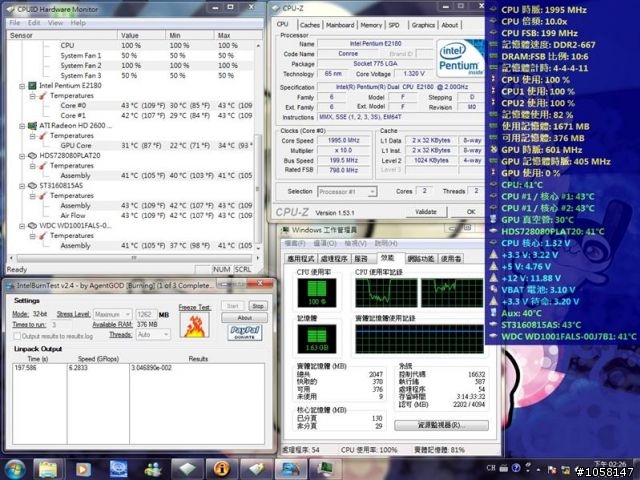640x480 pixels.
Task: Open the Windows Live Messenger taskbar icon
Action: [x=153, y=469]
